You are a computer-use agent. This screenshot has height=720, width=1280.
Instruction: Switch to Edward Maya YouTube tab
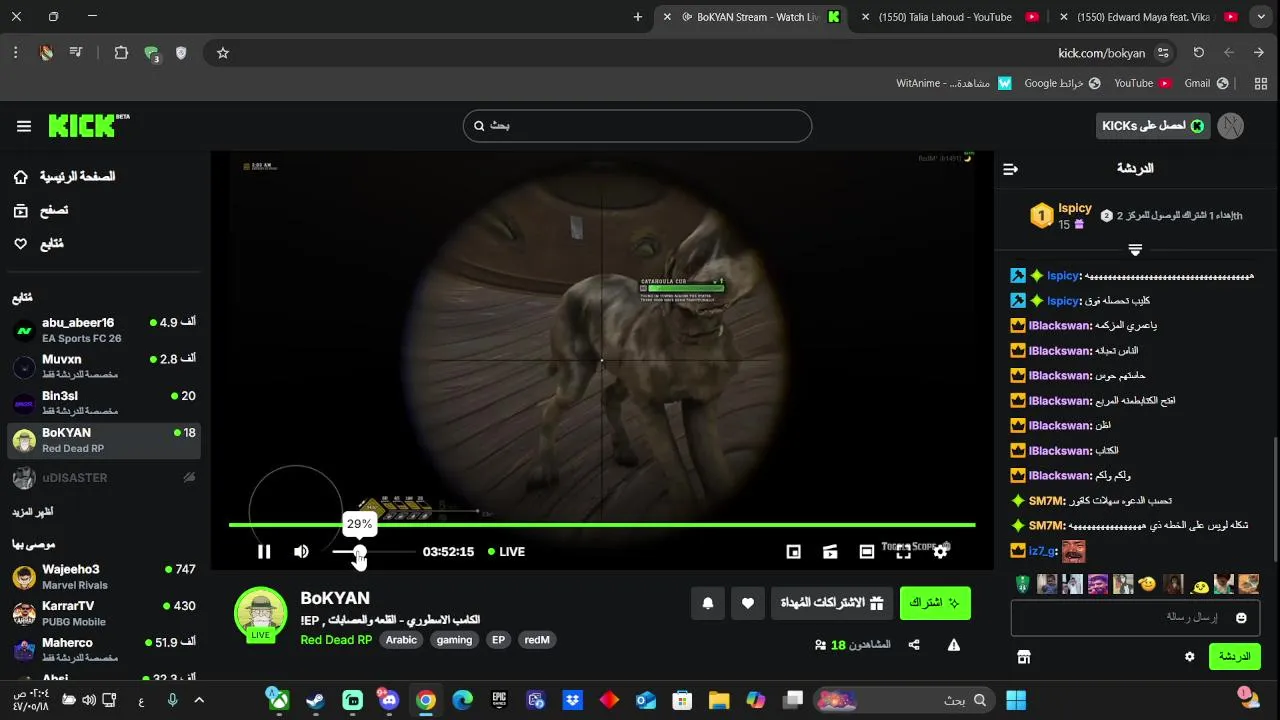tap(1143, 17)
